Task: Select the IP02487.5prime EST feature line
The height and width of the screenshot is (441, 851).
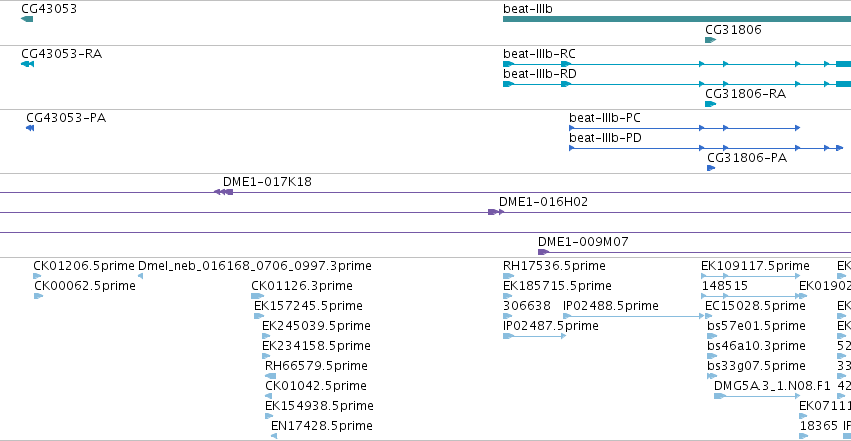Action: (535, 336)
